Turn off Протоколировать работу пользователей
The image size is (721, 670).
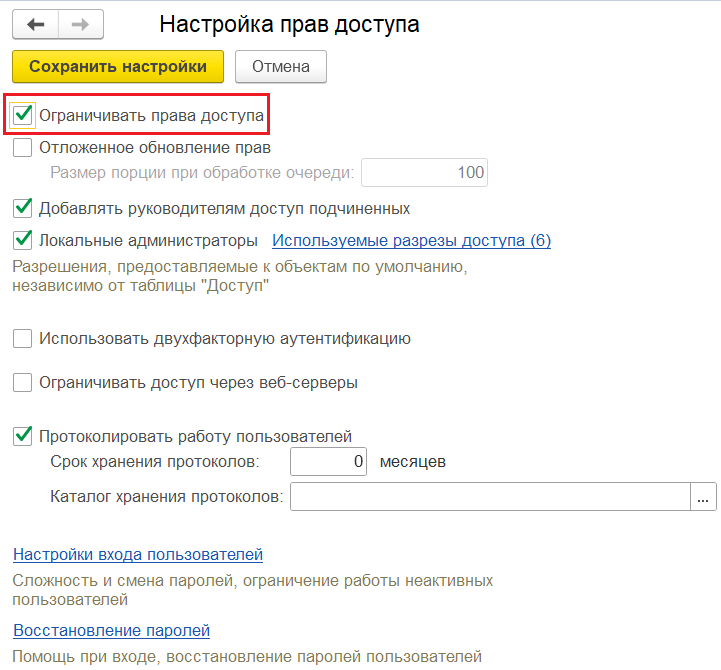(23, 436)
